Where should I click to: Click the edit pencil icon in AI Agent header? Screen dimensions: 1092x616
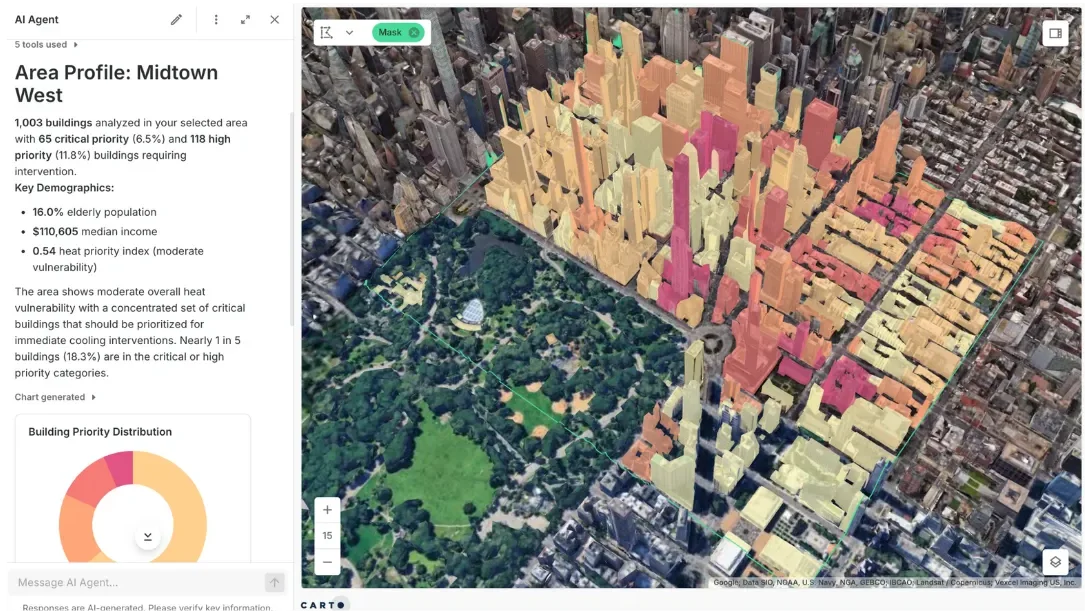pos(176,19)
